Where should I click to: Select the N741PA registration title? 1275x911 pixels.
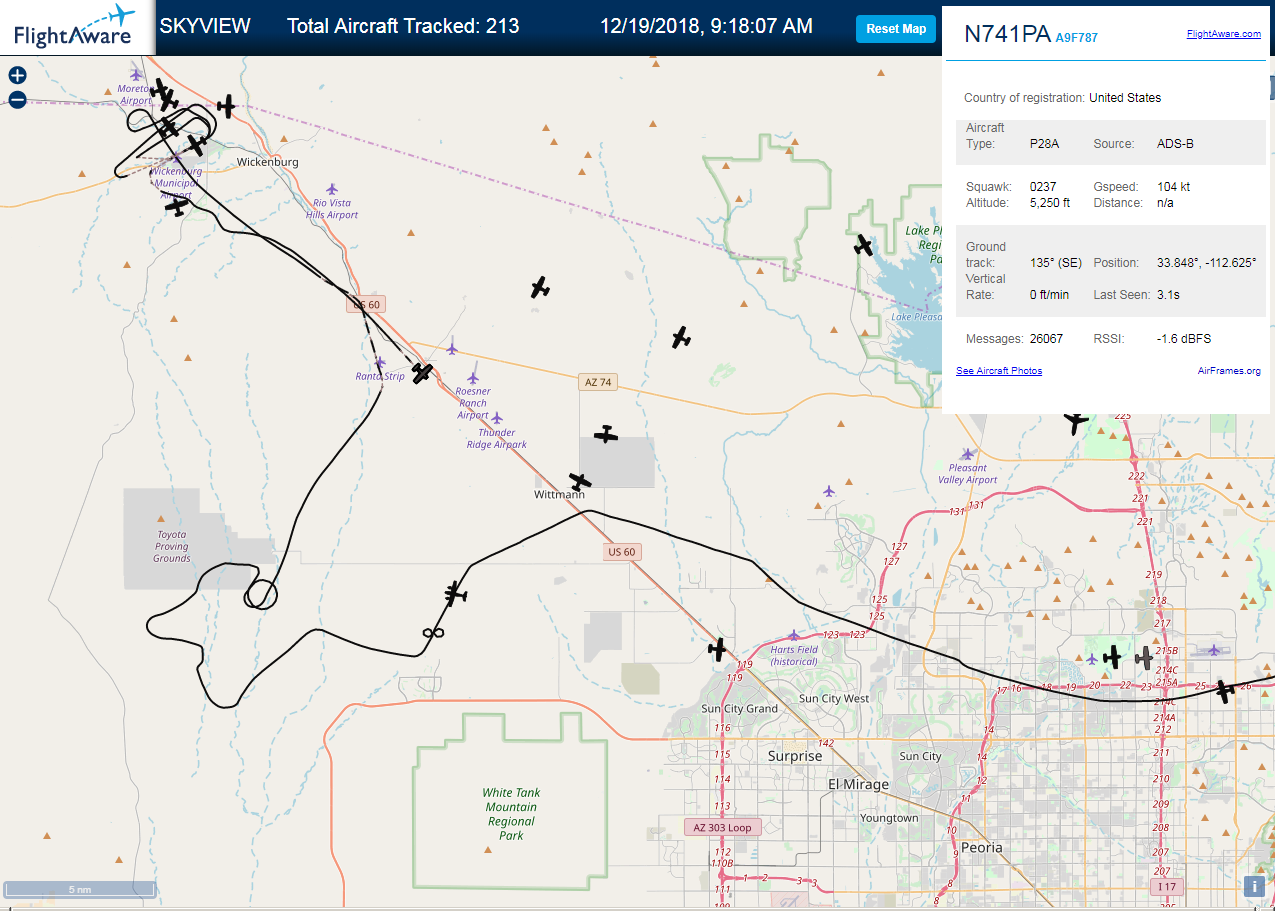[1007, 34]
